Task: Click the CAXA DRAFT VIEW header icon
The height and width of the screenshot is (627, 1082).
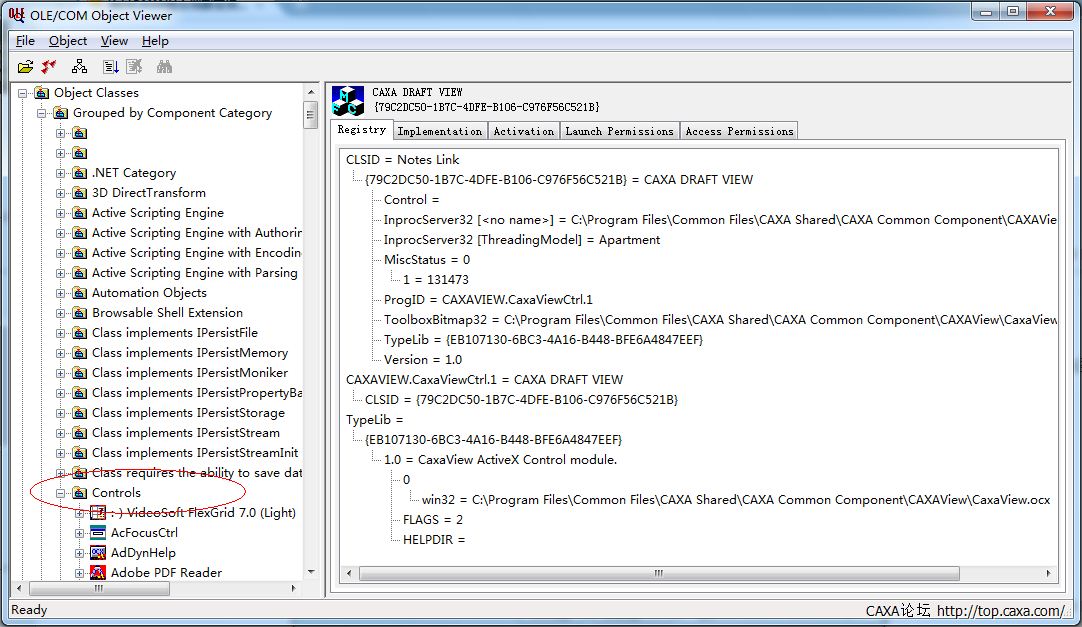Action: pyautogui.click(x=348, y=100)
